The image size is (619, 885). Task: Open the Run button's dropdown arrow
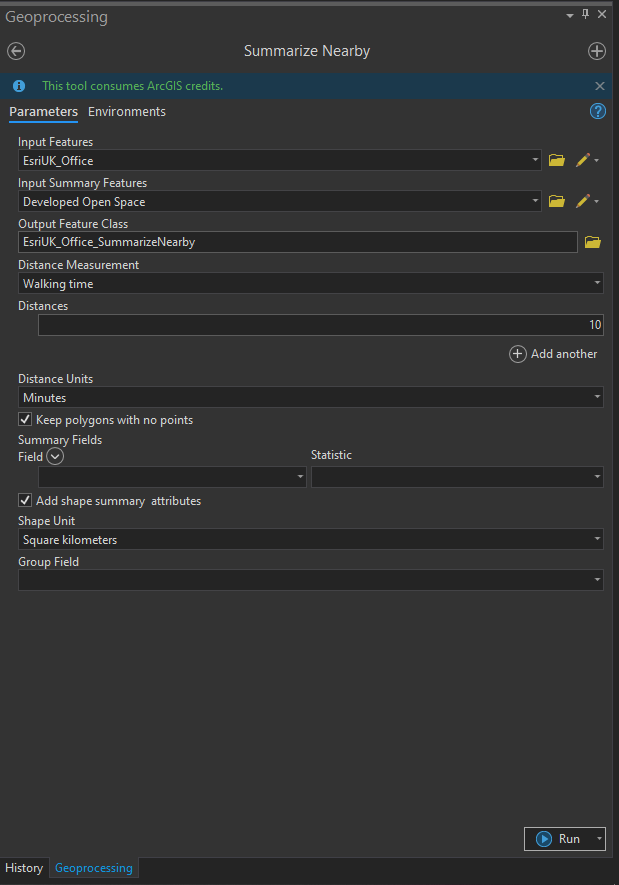[599, 839]
